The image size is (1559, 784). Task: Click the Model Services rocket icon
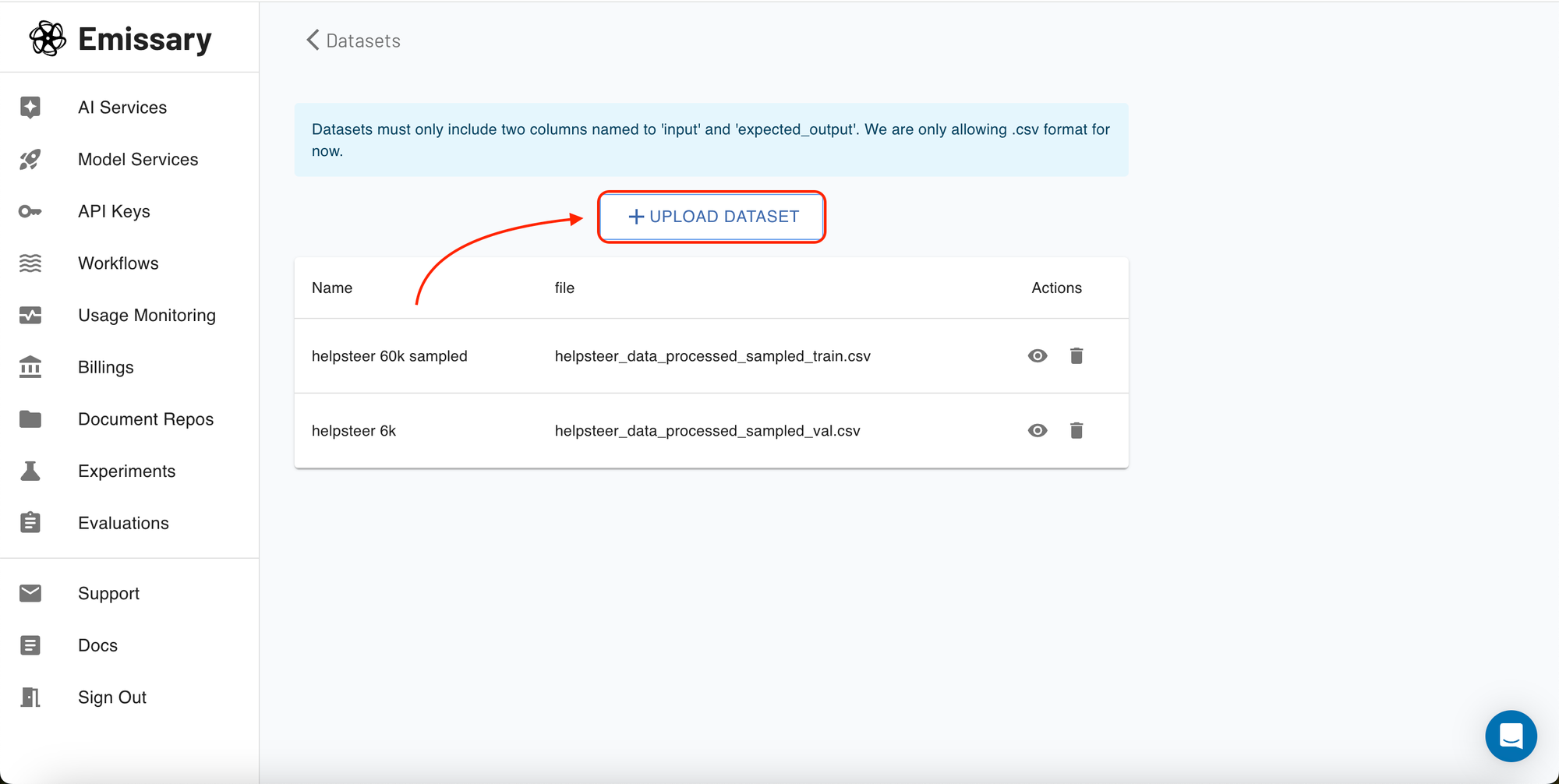point(30,160)
